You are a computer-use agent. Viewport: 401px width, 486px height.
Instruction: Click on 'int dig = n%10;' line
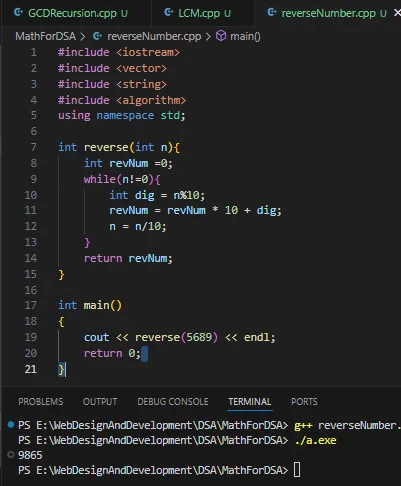click(157, 195)
